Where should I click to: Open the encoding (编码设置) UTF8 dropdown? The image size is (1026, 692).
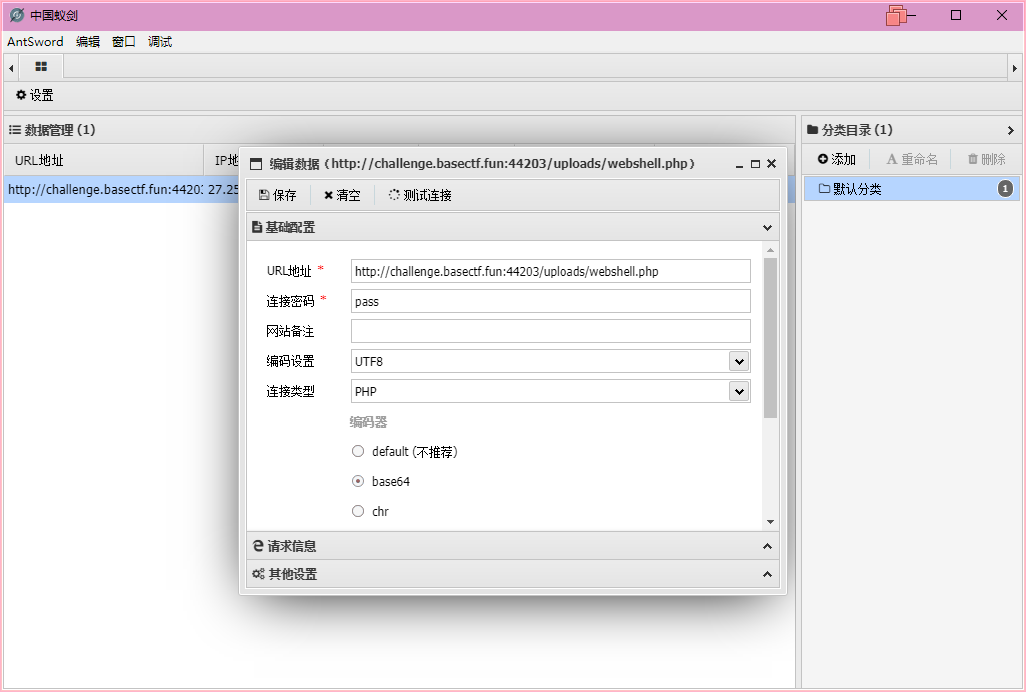(x=739, y=361)
